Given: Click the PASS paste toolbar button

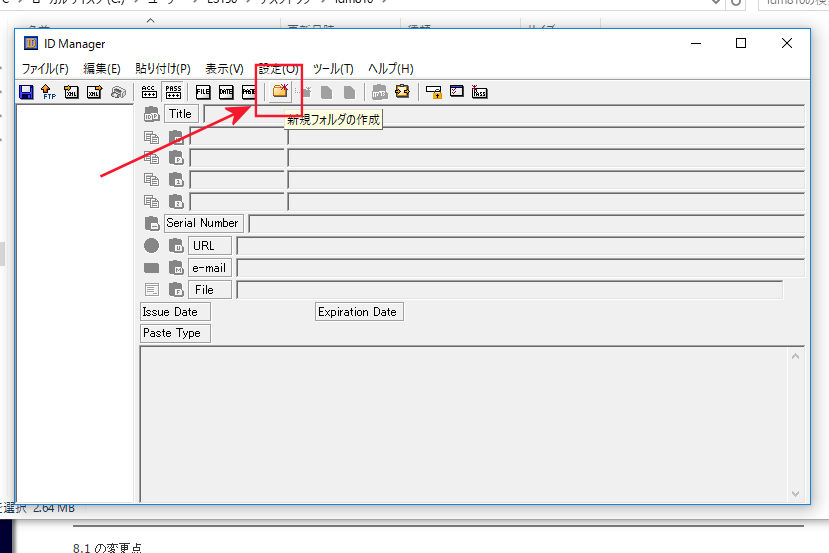Looking at the screenshot, I should click(x=173, y=92).
